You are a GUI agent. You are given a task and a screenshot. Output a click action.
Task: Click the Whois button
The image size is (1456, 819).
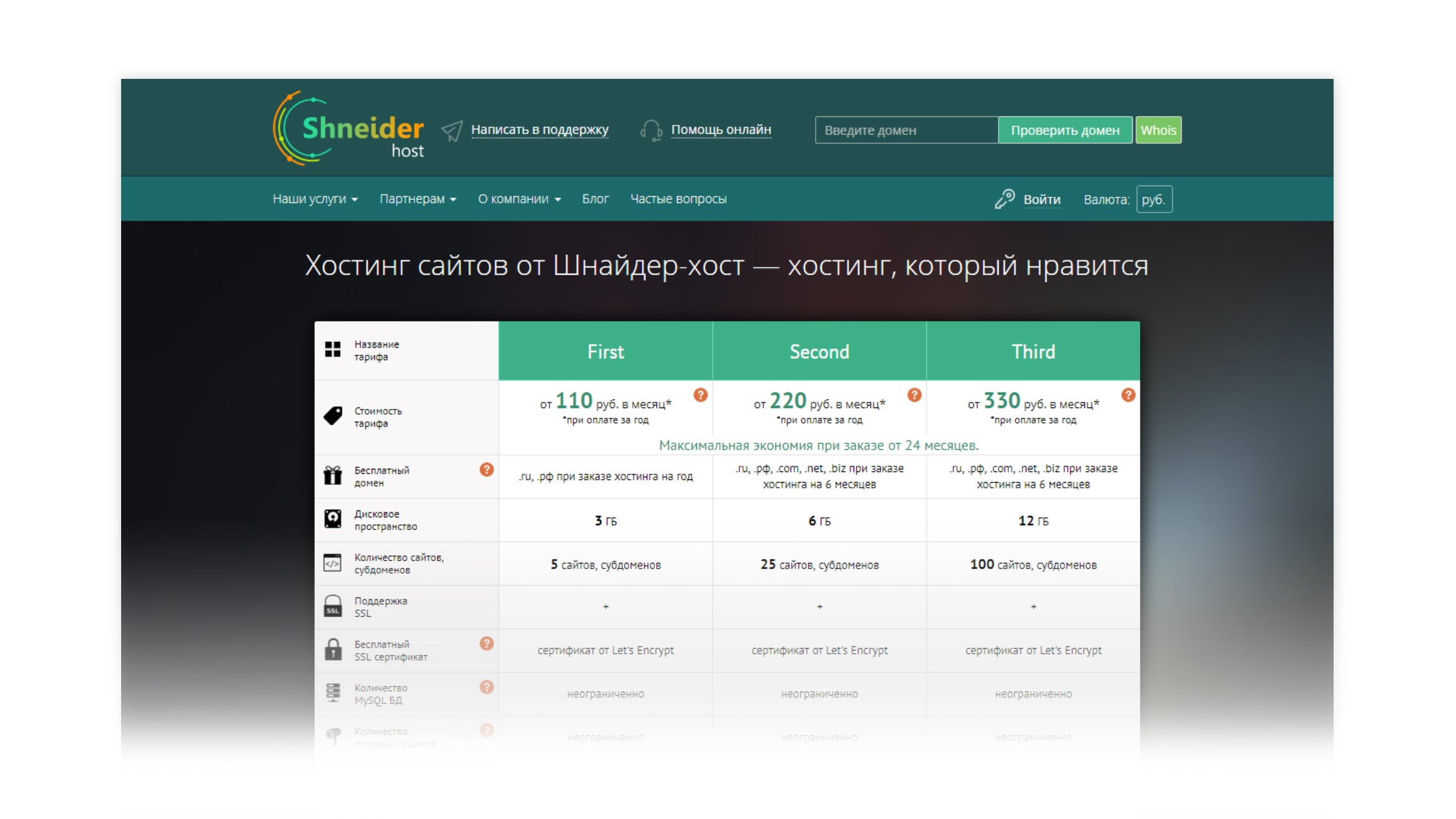pyautogui.click(x=1159, y=130)
